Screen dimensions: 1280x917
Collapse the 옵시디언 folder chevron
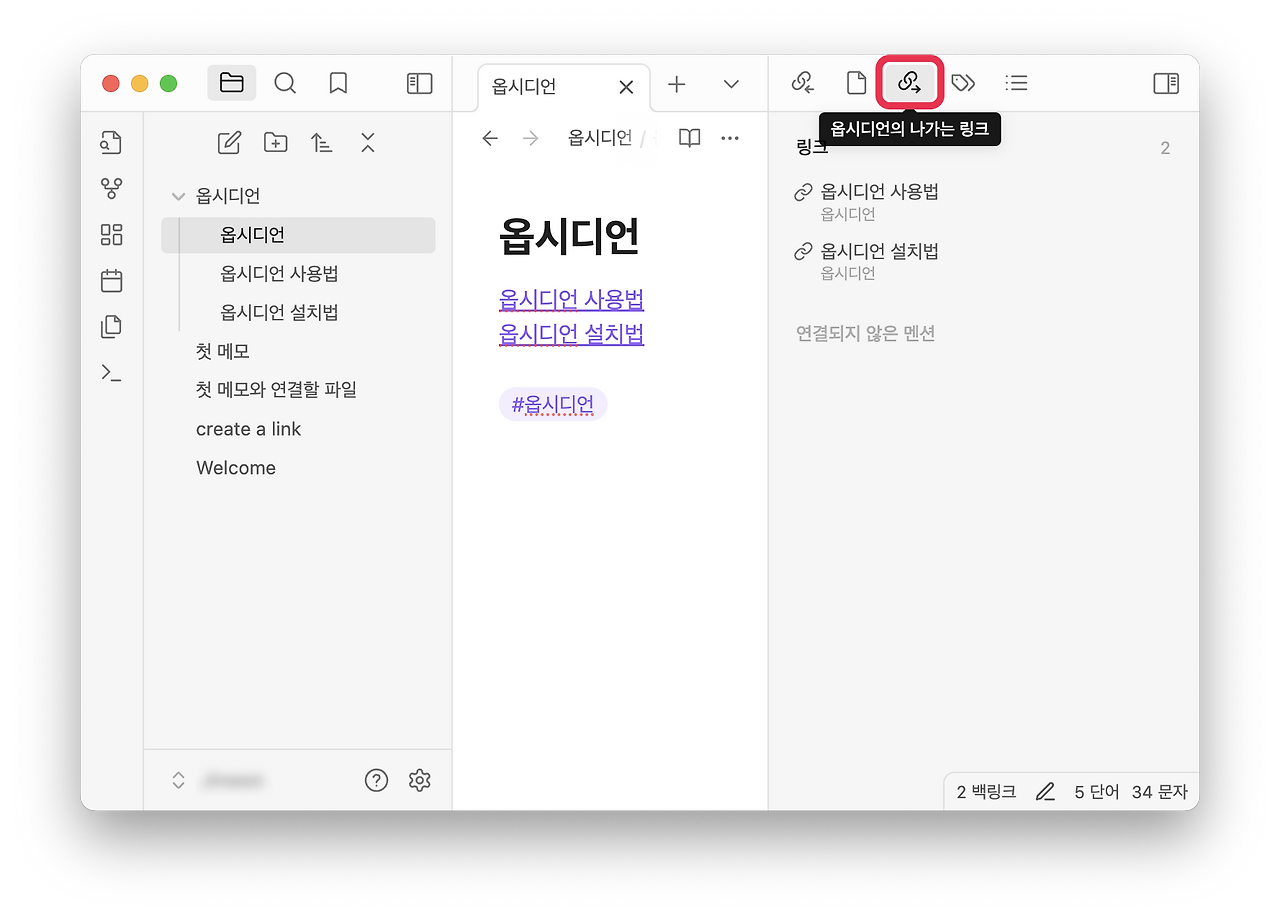tap(178, 196)
